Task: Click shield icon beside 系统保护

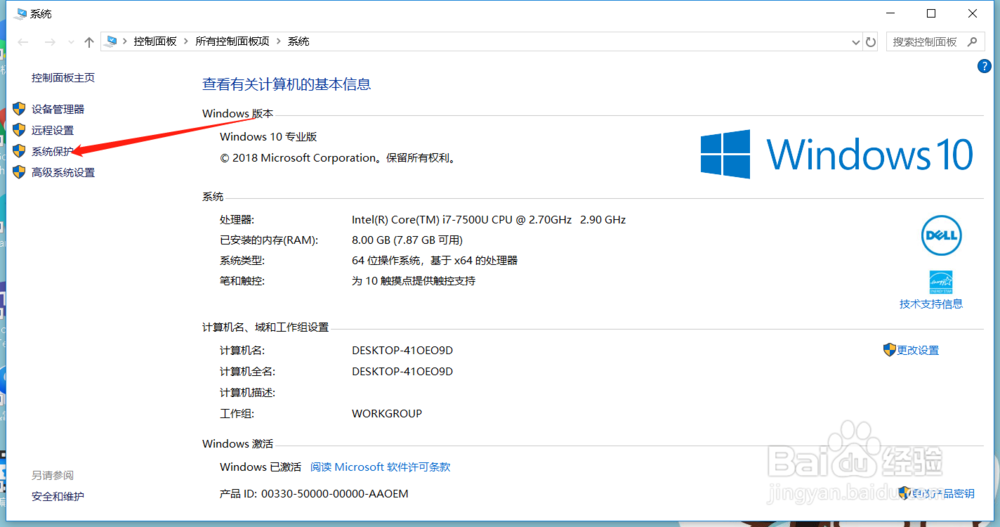Action: (x=19, y=151)
